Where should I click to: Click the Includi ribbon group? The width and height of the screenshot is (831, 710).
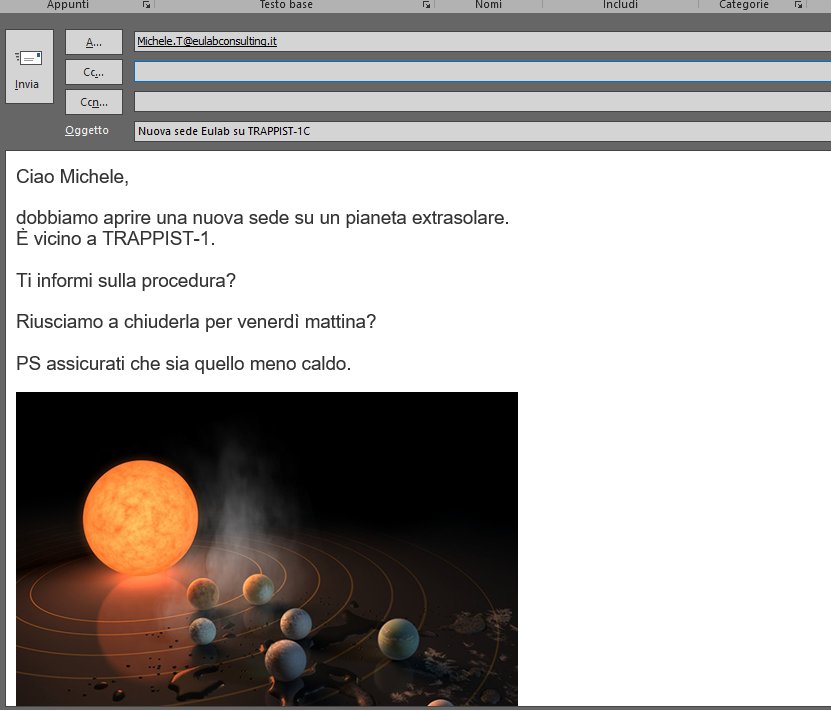tap(620, 5)
